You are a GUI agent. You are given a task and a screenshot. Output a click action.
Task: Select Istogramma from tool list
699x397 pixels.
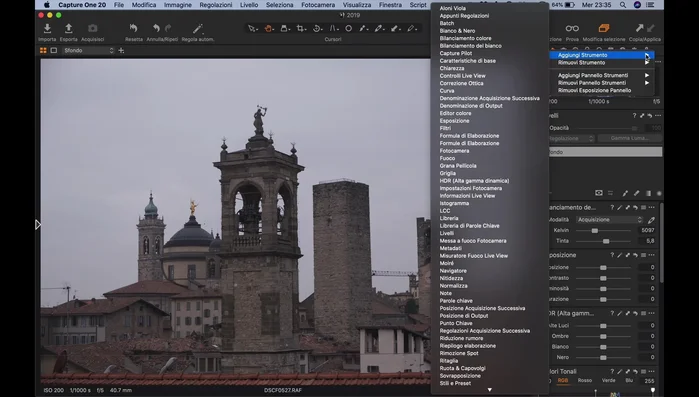click(x=454, y=203)
